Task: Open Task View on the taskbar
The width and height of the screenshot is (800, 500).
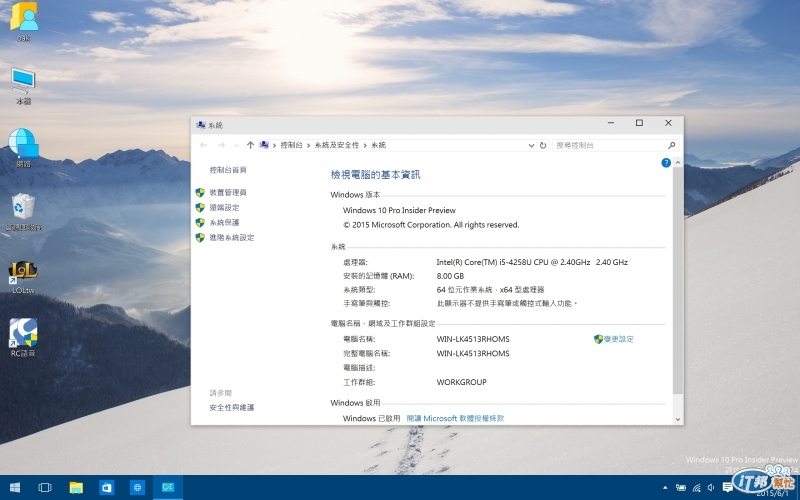Action: coord(45,488)
